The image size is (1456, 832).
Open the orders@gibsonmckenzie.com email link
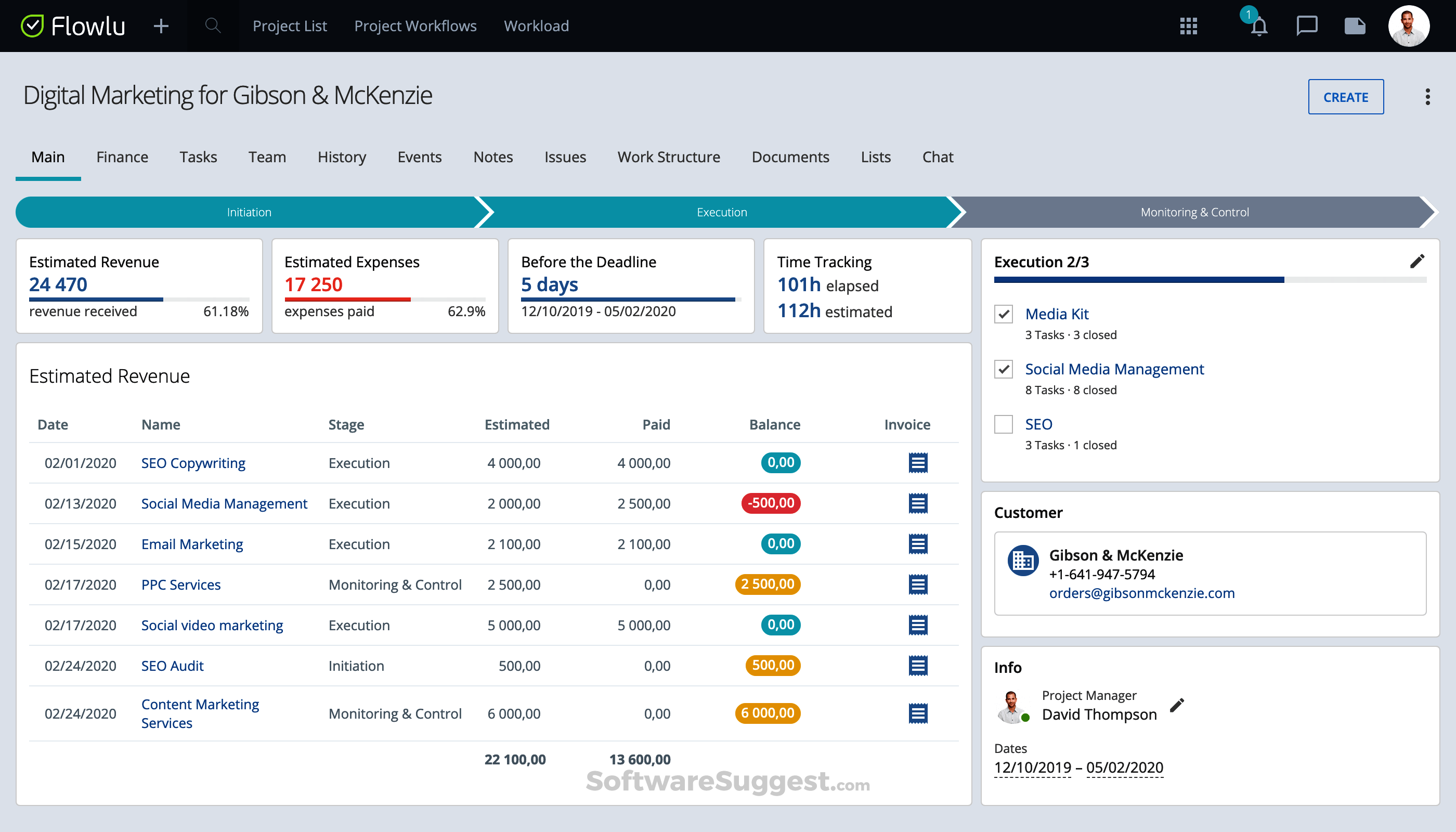coord(1142,593)
